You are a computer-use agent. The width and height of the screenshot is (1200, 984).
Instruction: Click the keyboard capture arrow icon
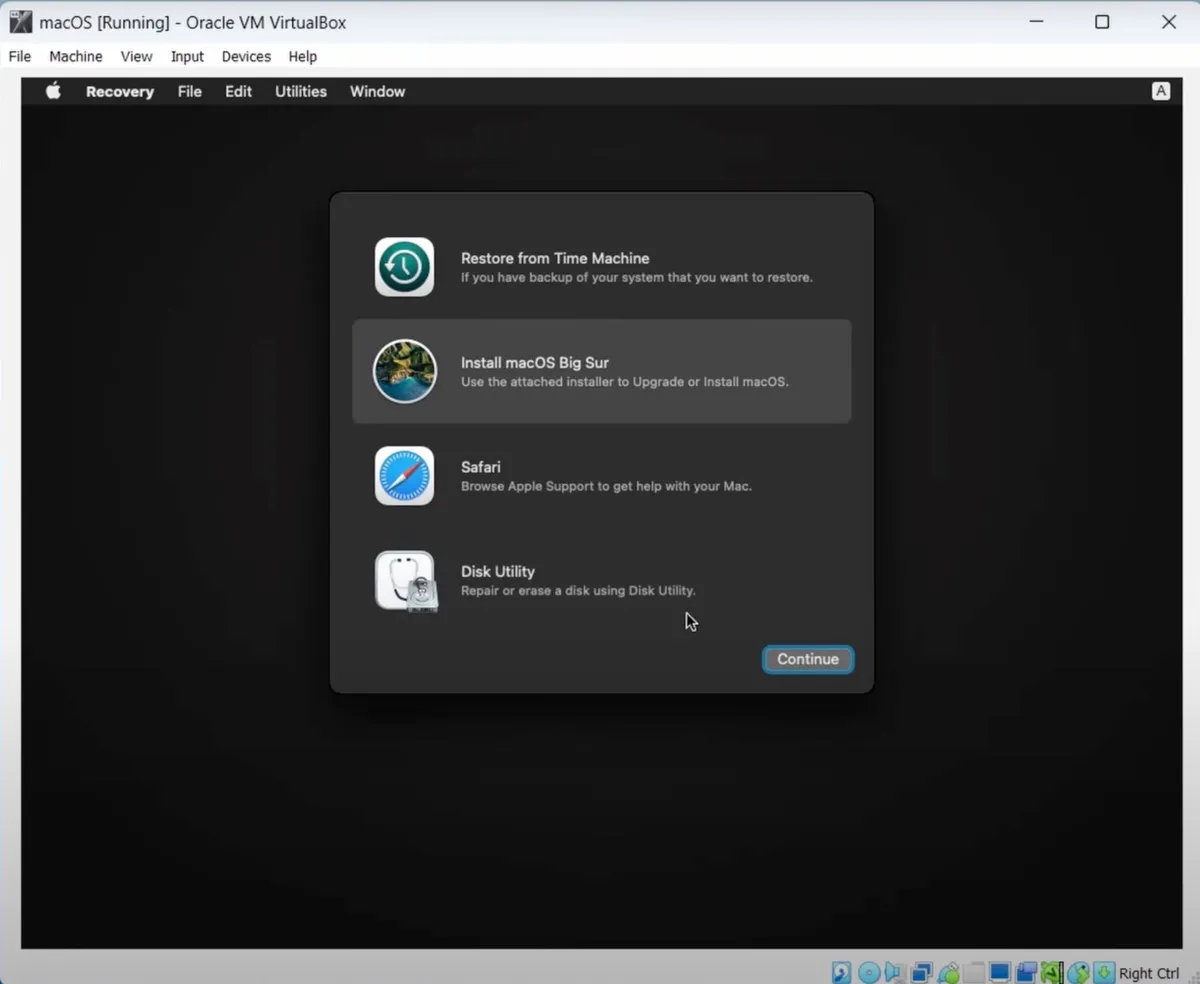(x=1103, y=972)
